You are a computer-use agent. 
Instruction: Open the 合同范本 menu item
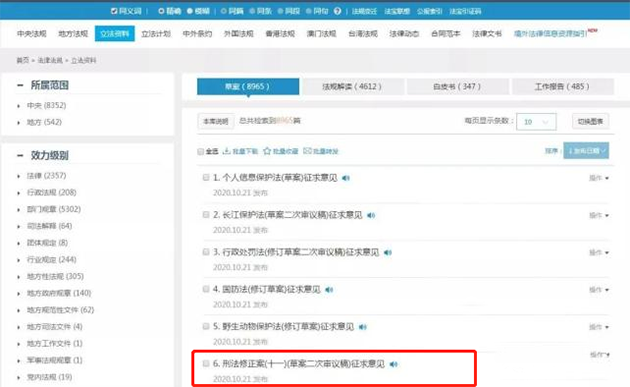pos(446,34)
